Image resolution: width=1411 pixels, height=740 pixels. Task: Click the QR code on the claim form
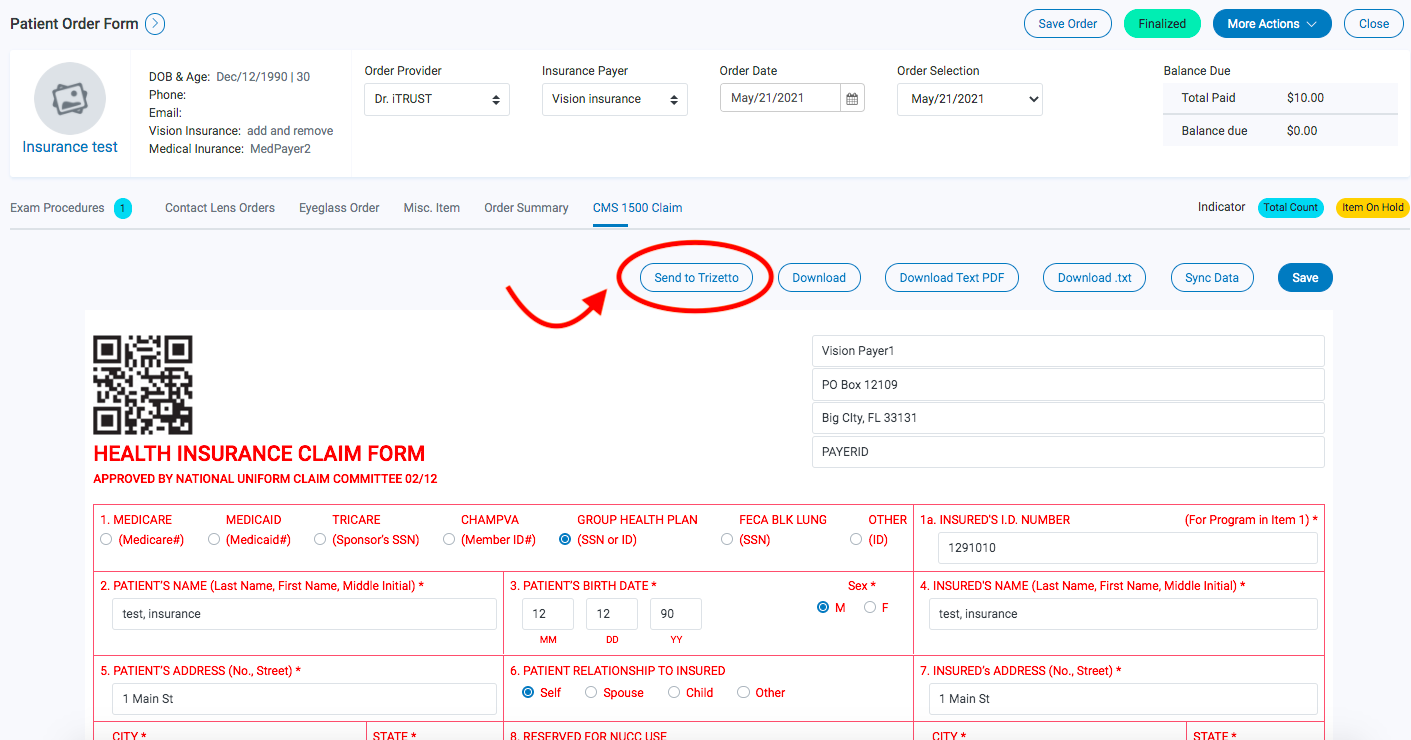click(x=142, y=385)
